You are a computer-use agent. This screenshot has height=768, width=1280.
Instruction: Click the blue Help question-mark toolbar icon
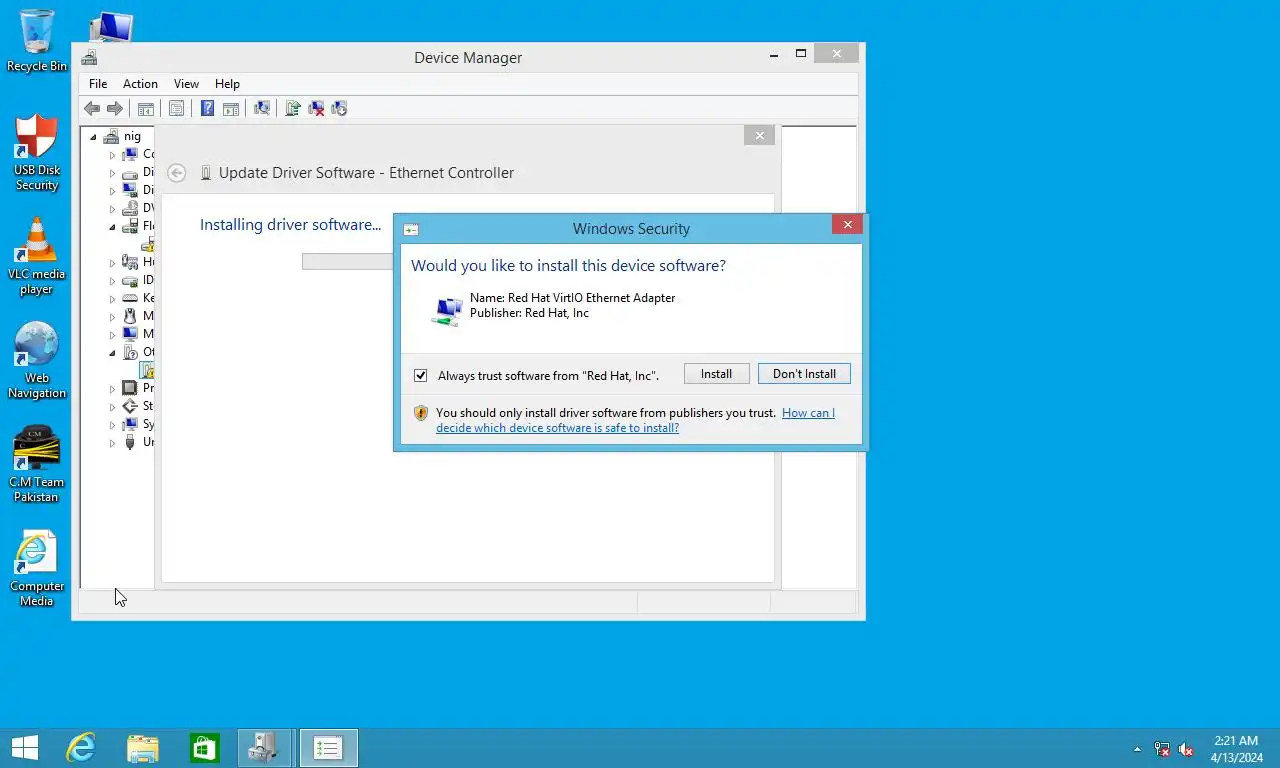[207, 108]
